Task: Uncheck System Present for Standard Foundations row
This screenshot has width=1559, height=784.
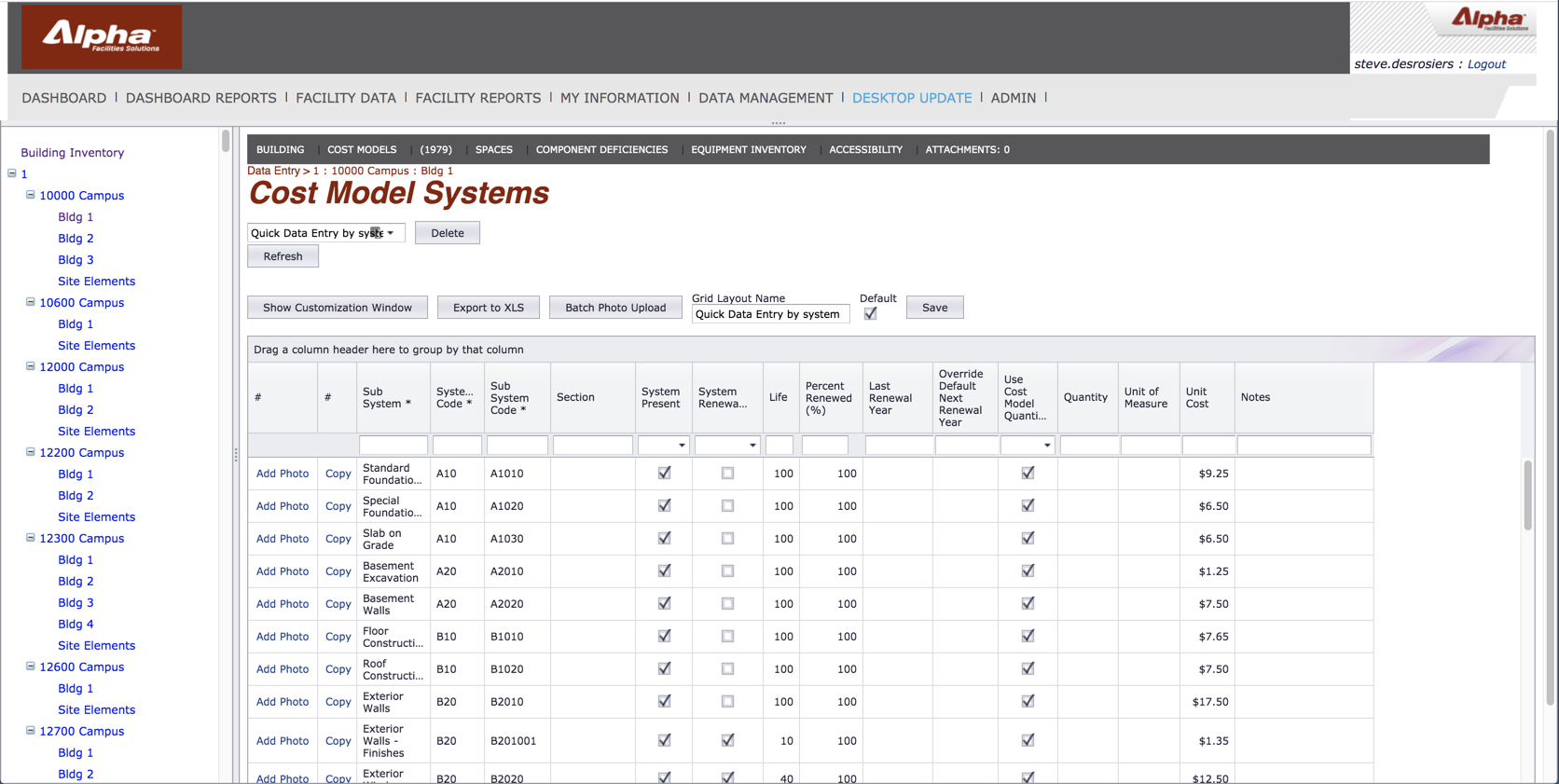Action: tap(664, 474)
